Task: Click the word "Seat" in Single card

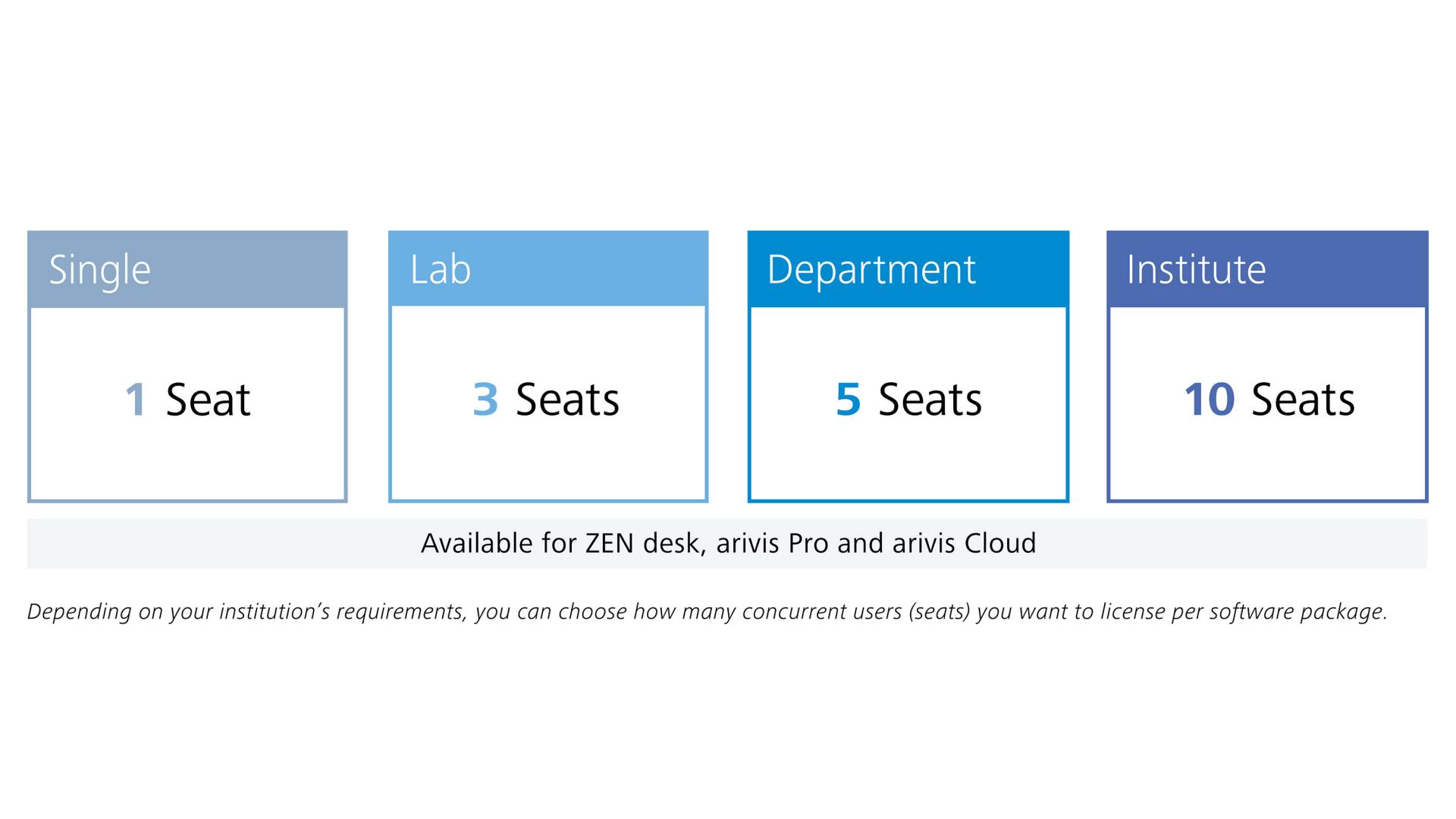Action: click(208, 400)
